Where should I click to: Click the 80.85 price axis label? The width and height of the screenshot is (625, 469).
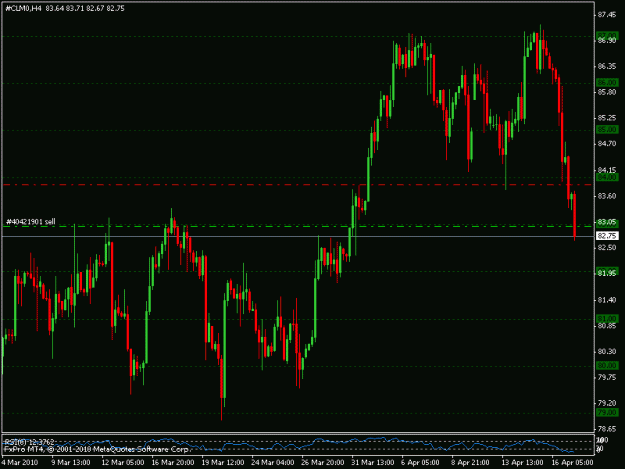(x=607, y=326)
